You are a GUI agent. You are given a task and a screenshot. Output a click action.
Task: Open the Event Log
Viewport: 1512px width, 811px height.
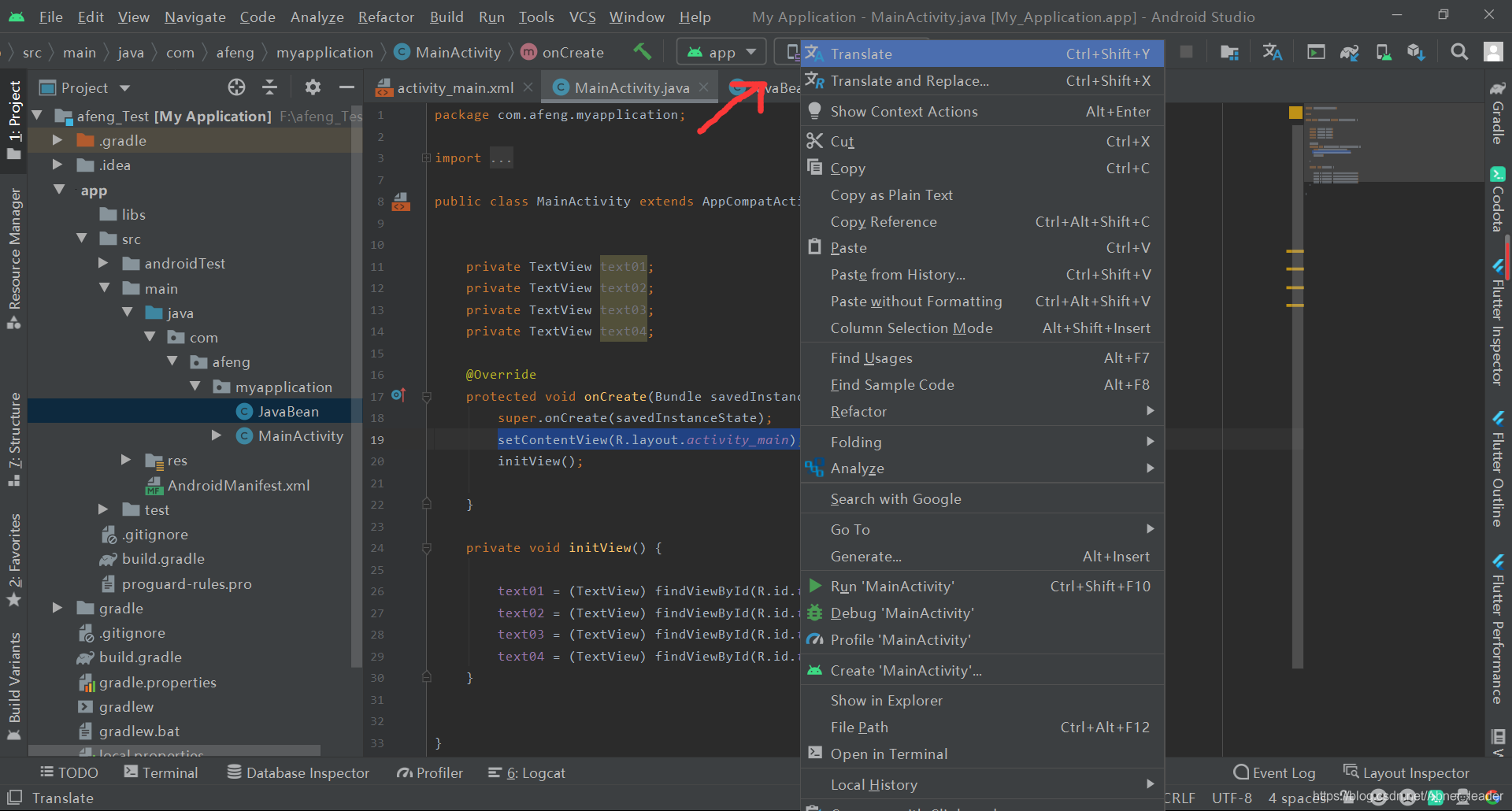pos(1274,772)
